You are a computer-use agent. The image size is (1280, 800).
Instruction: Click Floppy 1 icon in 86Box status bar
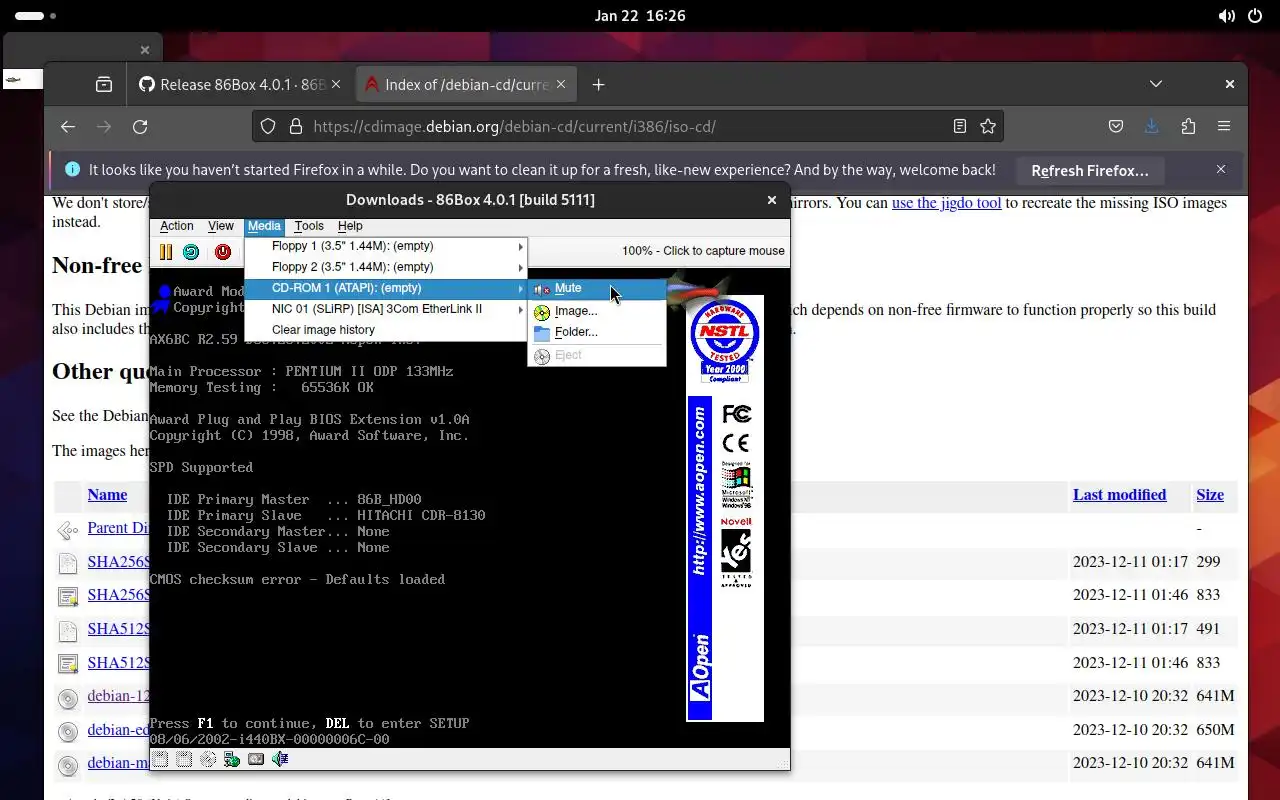pos(160,760)
